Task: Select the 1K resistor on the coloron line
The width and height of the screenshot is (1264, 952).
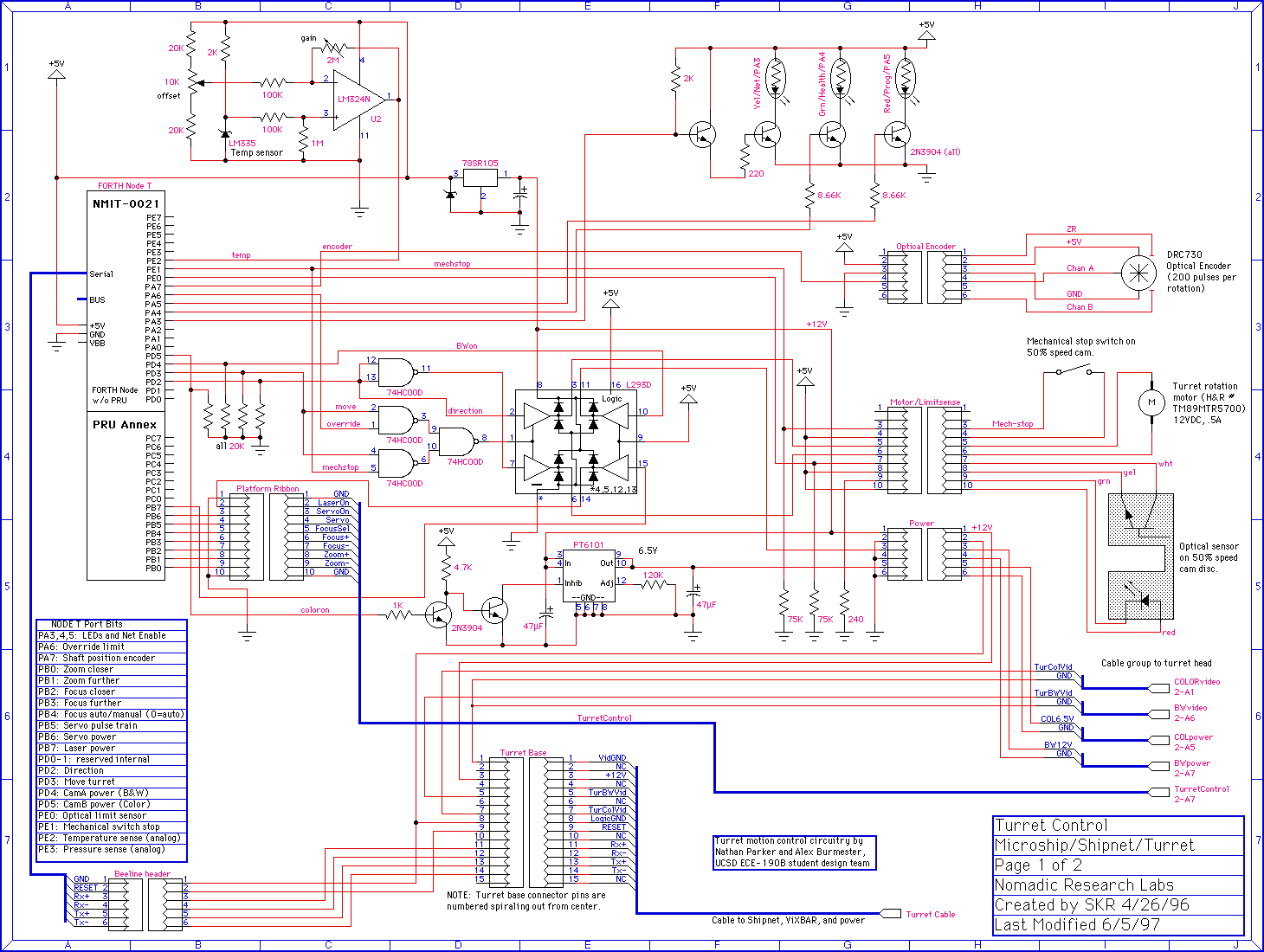Action: click(398, 614)
